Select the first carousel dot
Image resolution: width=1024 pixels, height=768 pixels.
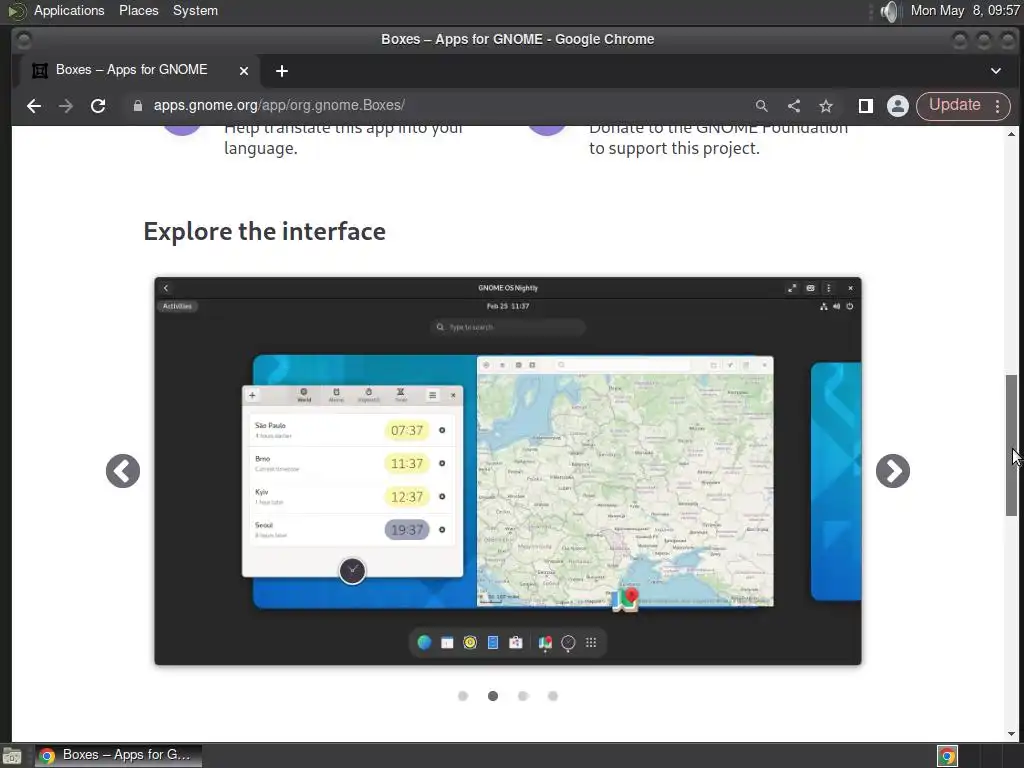point(463,696)
